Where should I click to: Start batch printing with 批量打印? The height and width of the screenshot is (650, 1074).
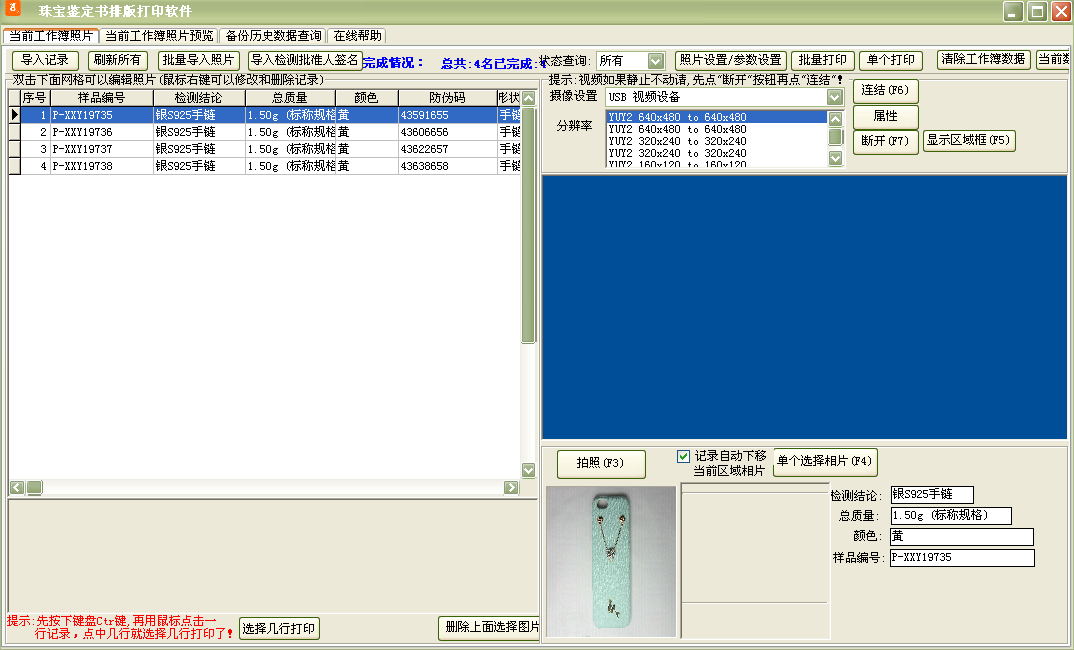point(822,60)
